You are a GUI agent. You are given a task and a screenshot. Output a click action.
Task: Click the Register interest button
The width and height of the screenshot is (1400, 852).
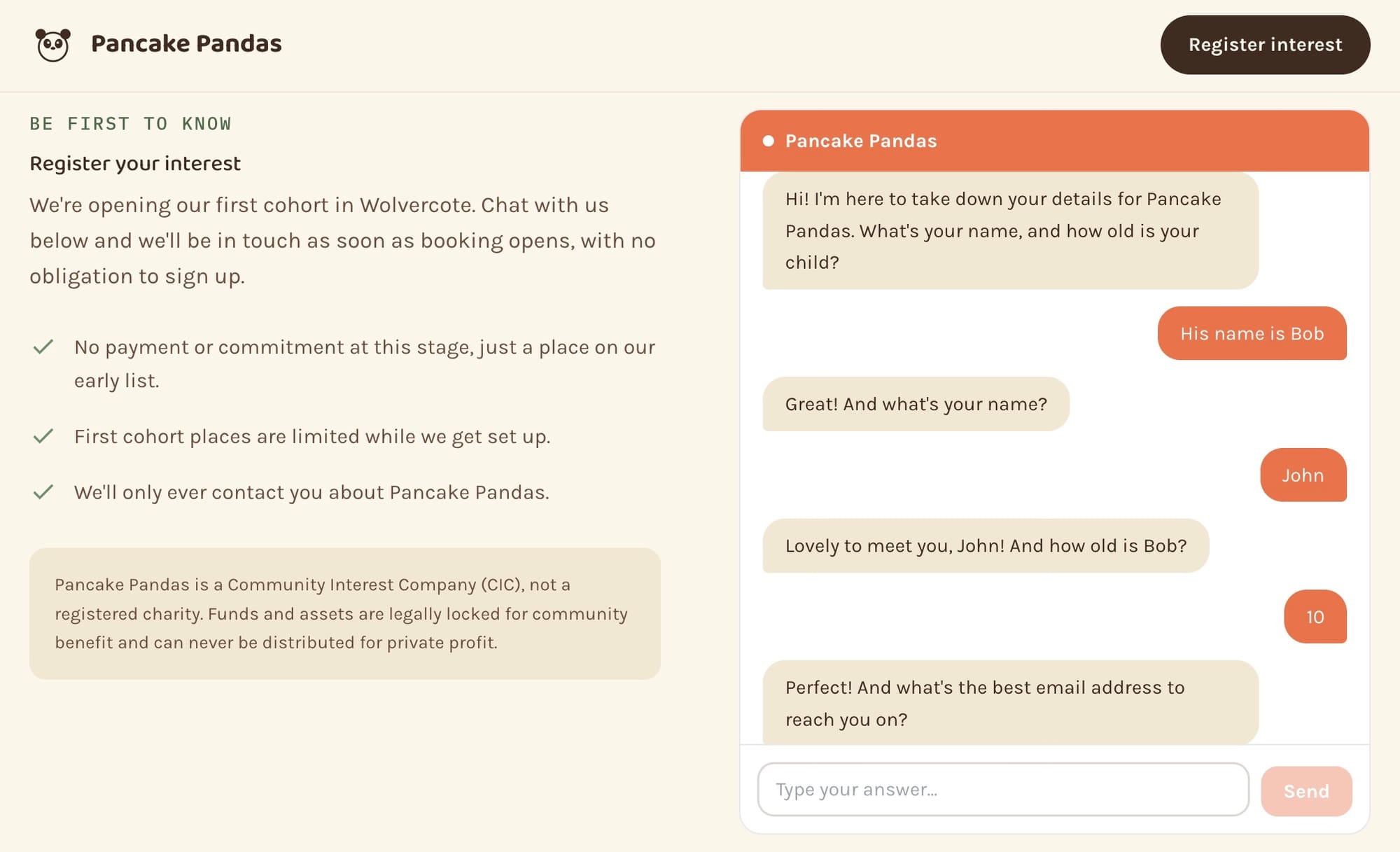(x=1265, y=45)
